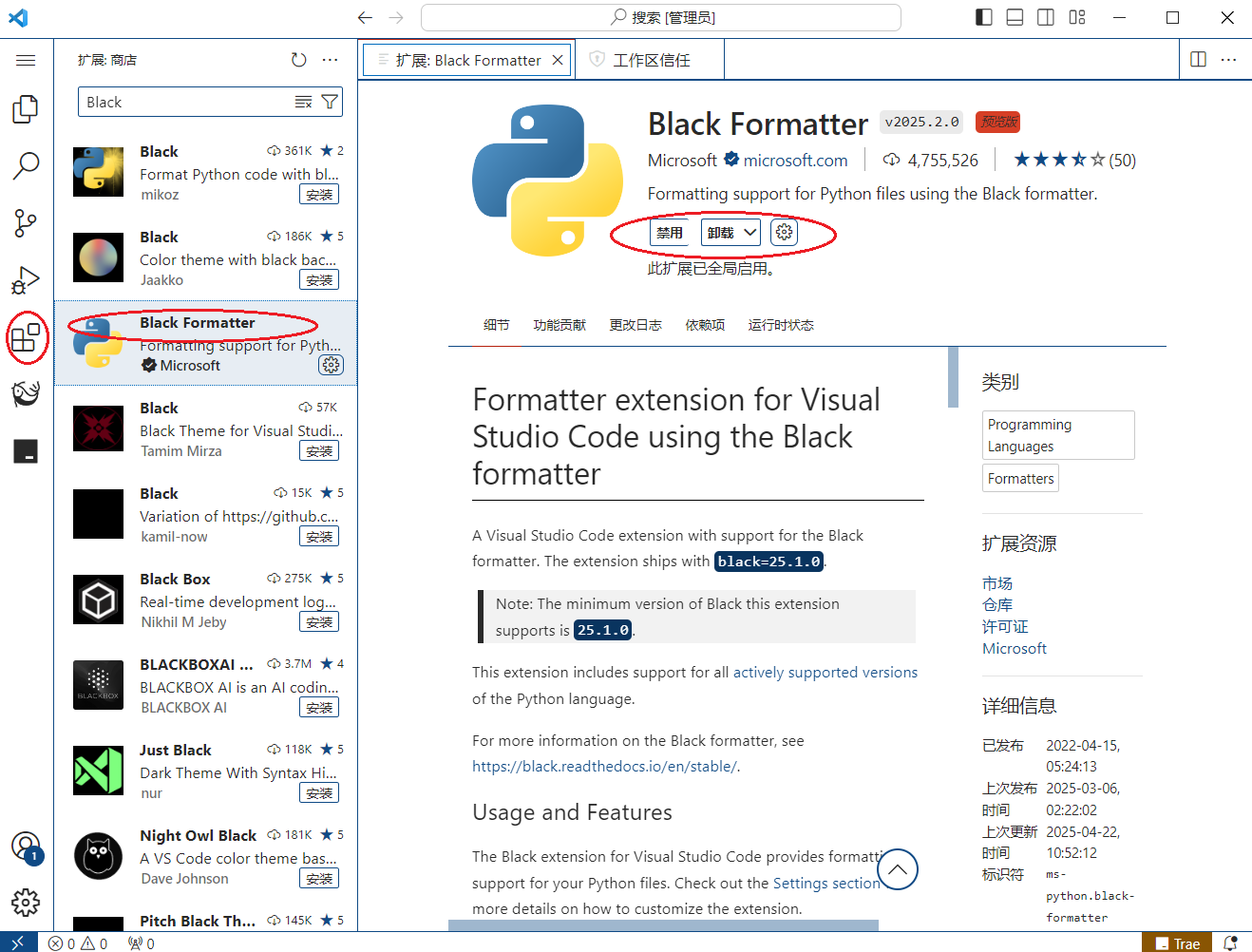Open the Accounts icon with badge

click(x=26, y=847)
